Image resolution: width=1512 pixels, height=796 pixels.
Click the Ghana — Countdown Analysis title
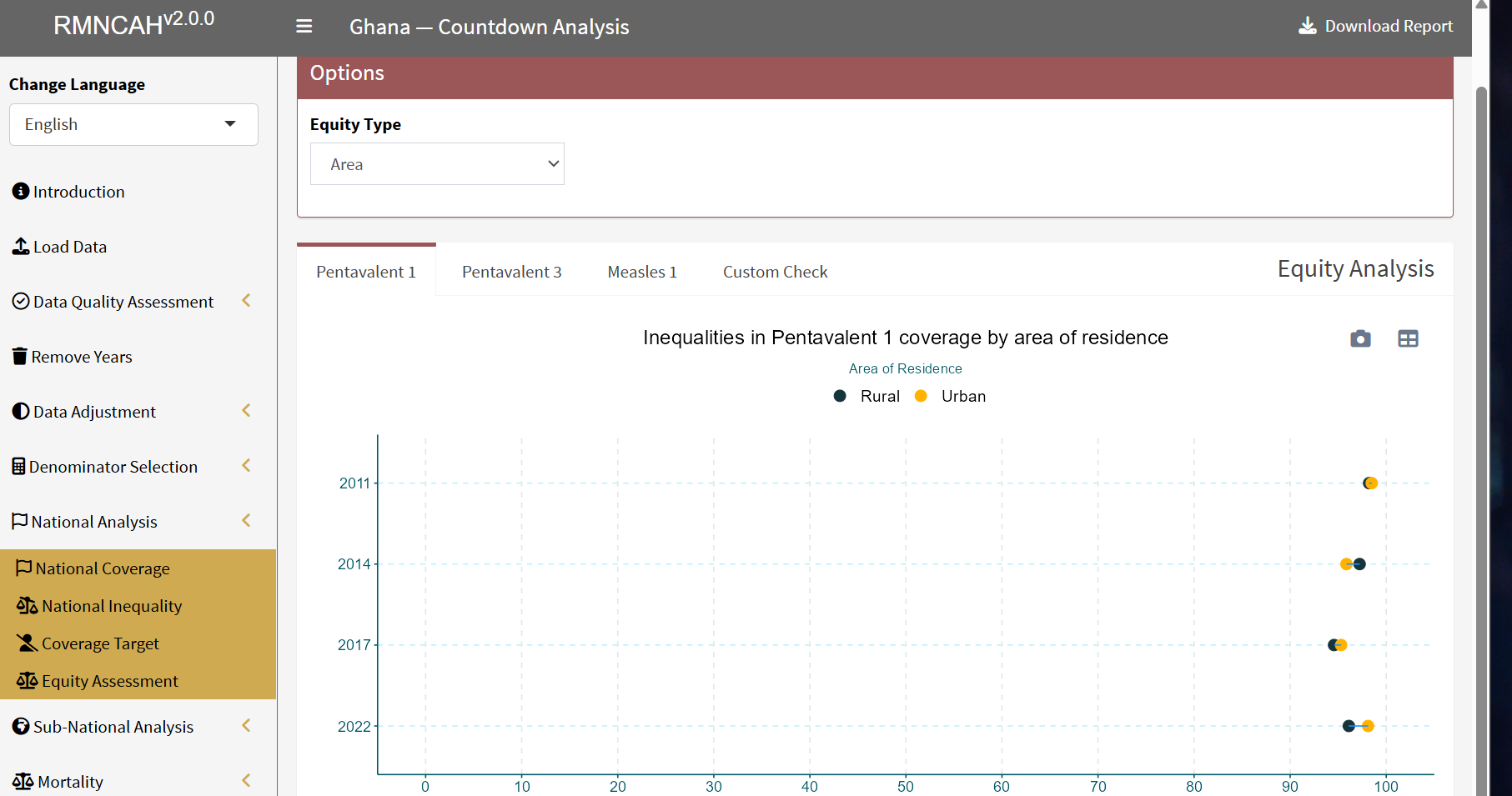click(x=489, y=27)
